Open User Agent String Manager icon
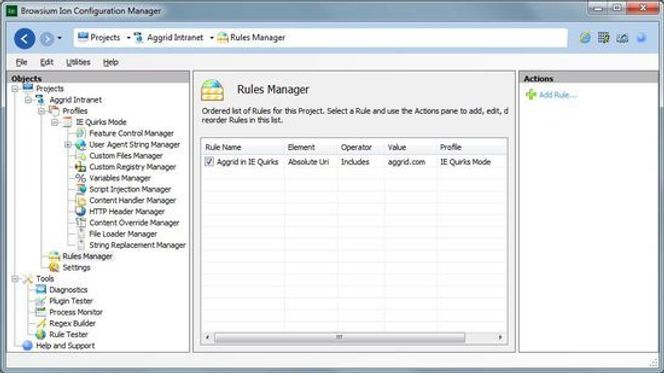 pyautogui.click(x=80, y=144)
